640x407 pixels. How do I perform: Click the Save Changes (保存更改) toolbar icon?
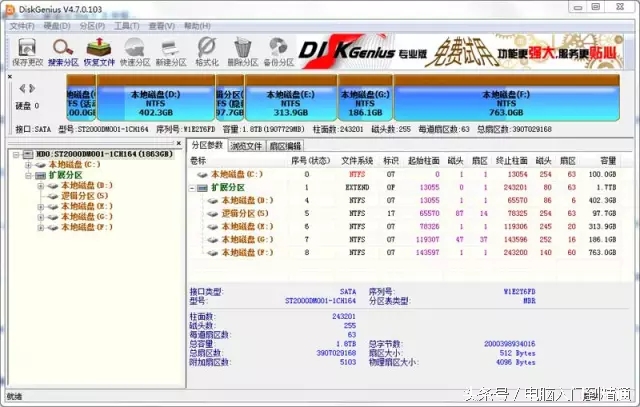pyautogui.click(x=27, y=52)
